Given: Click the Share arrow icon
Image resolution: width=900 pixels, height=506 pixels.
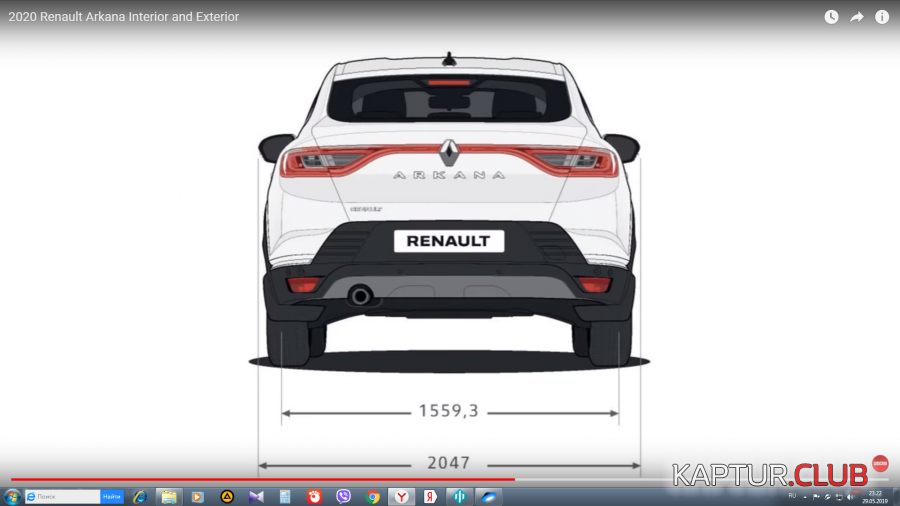Looking at the screenshot, I should (856, 17).
